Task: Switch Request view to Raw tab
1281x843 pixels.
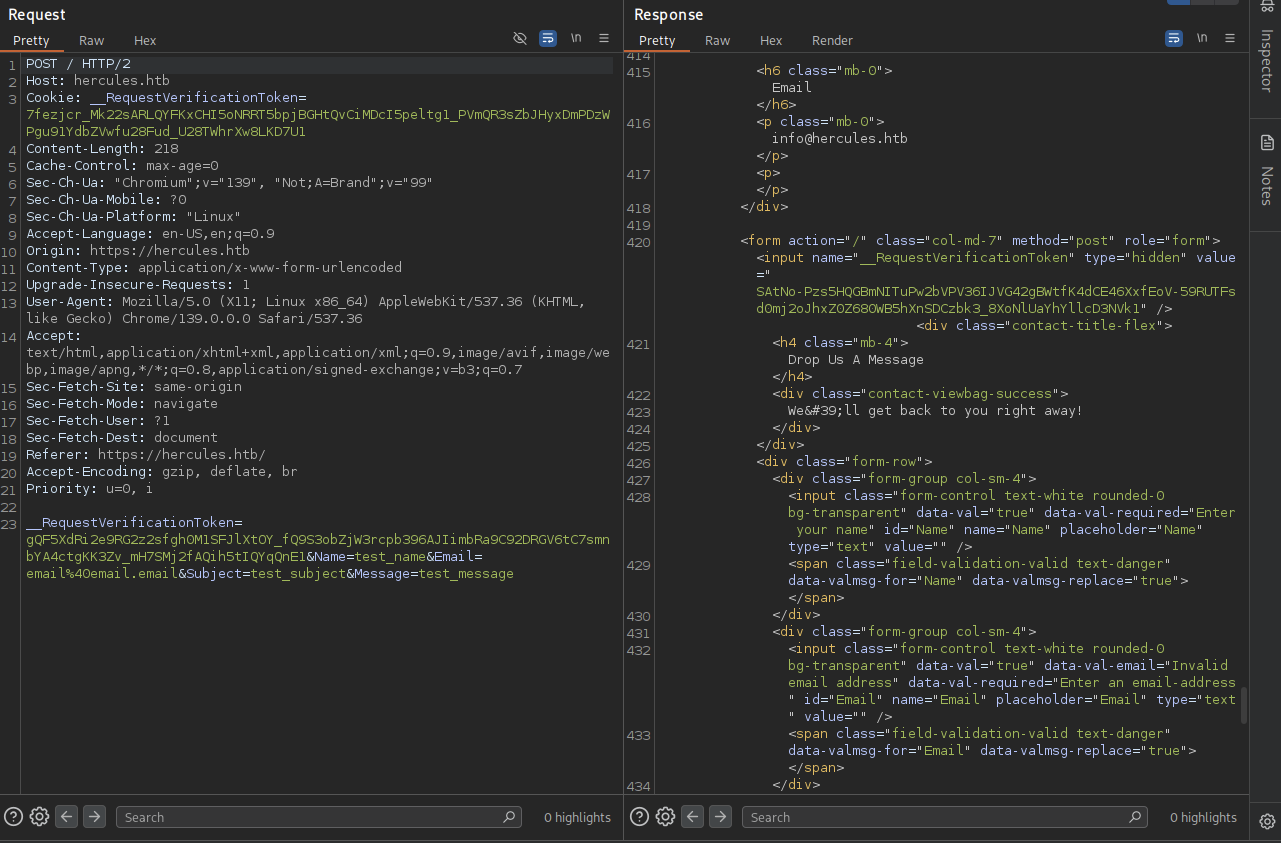Action: [92, 40]
